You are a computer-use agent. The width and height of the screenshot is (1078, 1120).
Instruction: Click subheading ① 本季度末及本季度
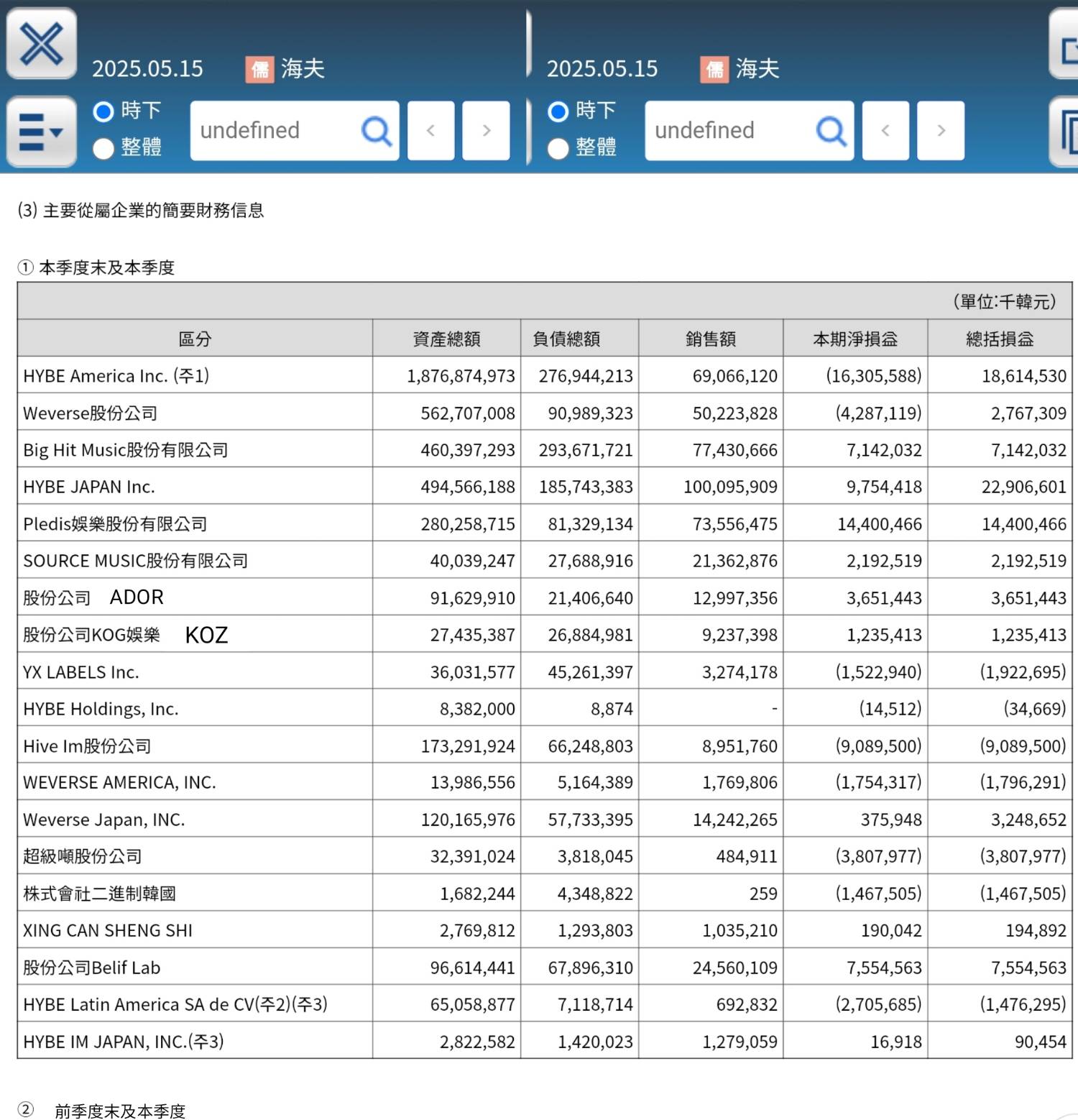[96, 267]
